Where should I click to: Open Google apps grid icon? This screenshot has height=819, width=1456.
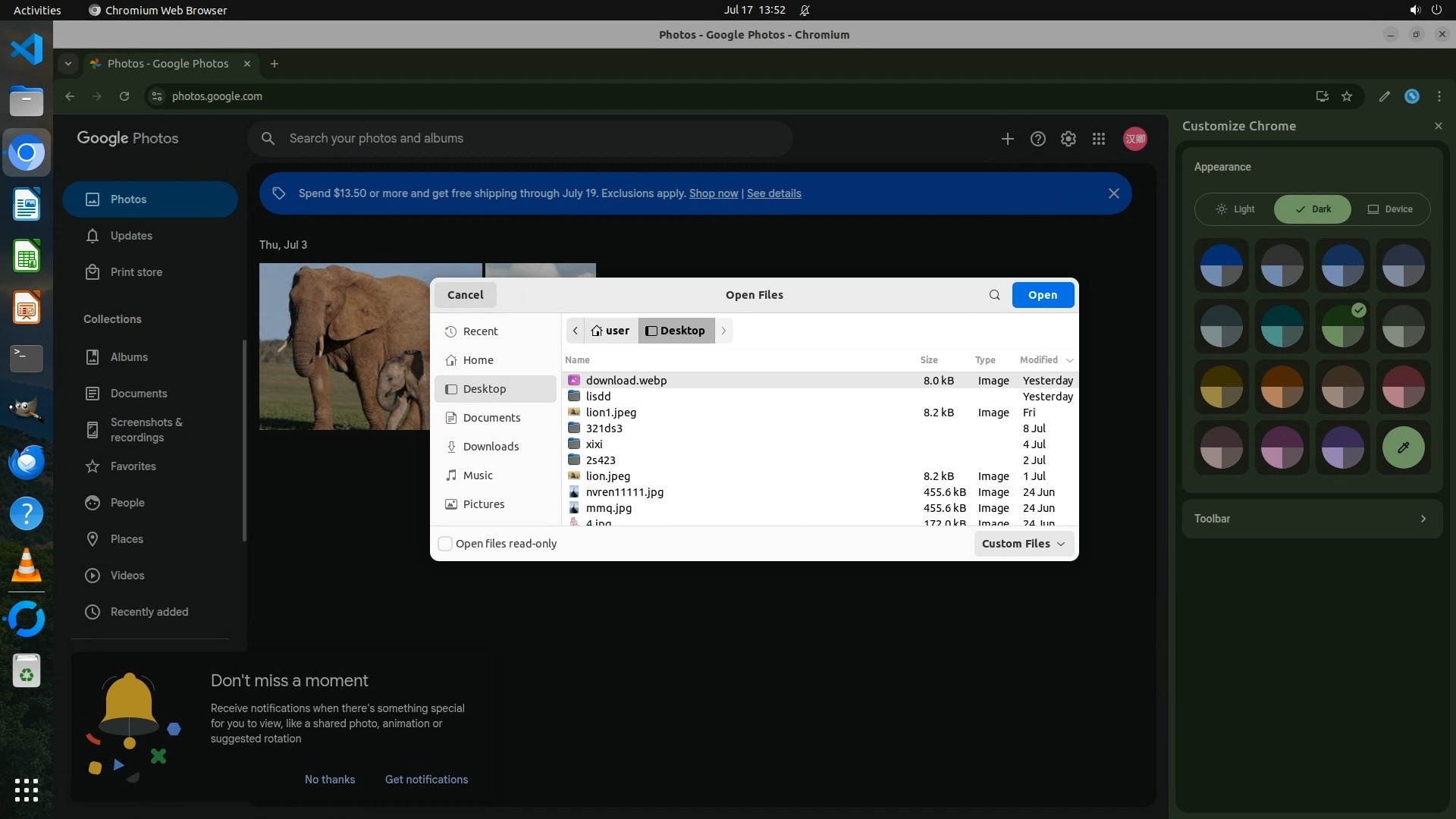pos(1098,139)
